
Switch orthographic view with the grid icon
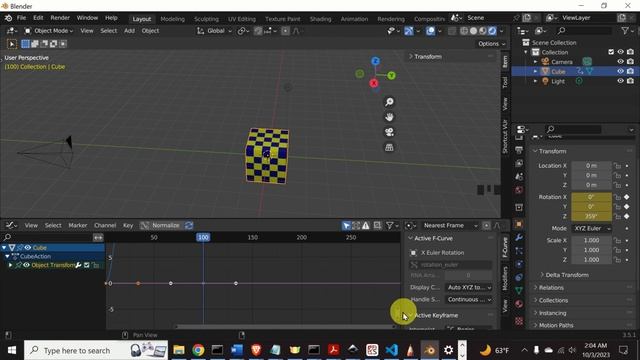[x=389, y=147]
